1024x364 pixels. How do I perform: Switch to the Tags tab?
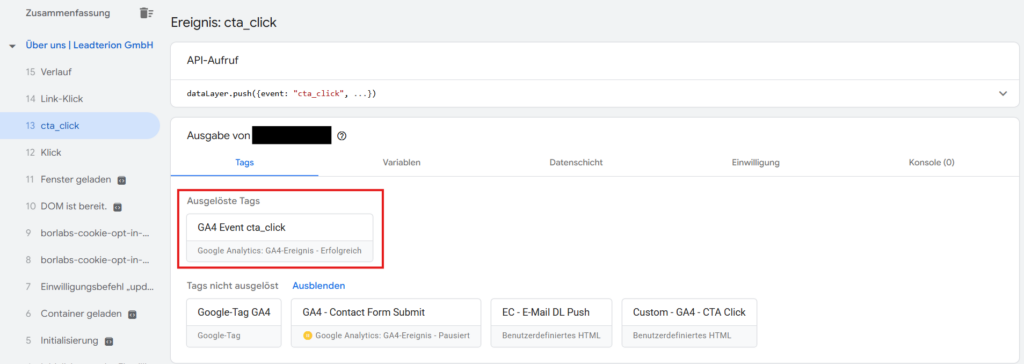pos(244,163)
